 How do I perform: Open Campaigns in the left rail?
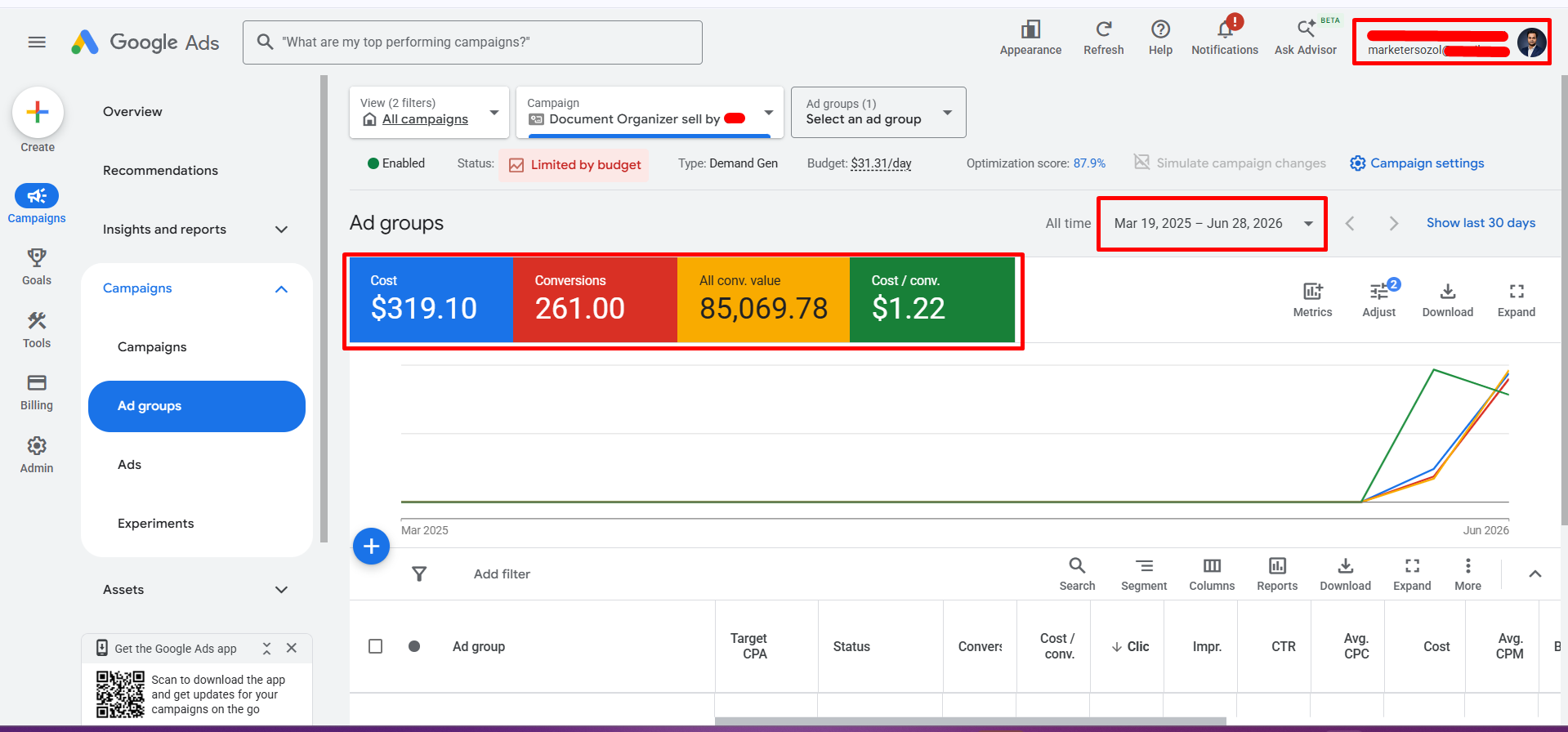[x=37, y=204]
